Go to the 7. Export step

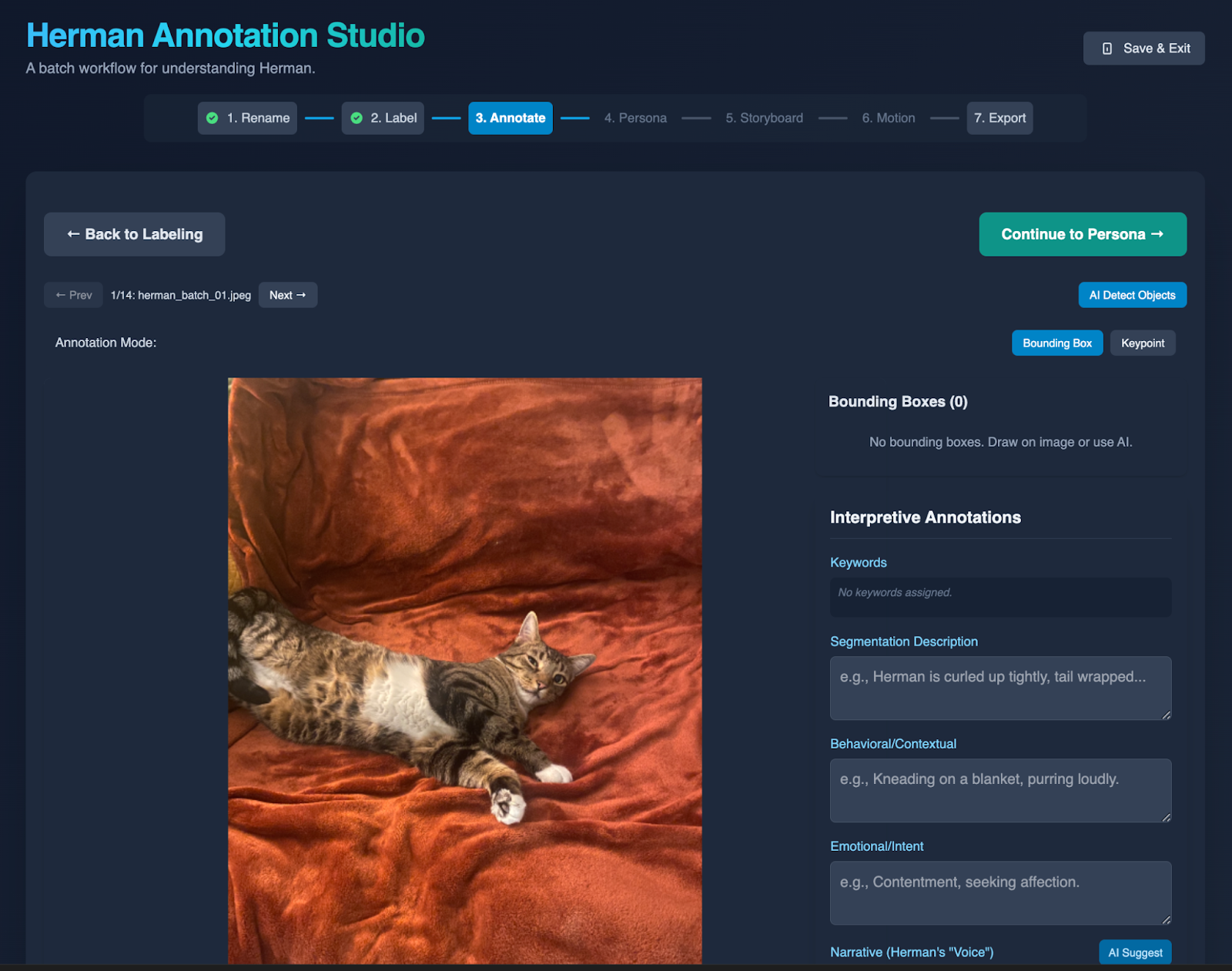(x=999, y=118)
